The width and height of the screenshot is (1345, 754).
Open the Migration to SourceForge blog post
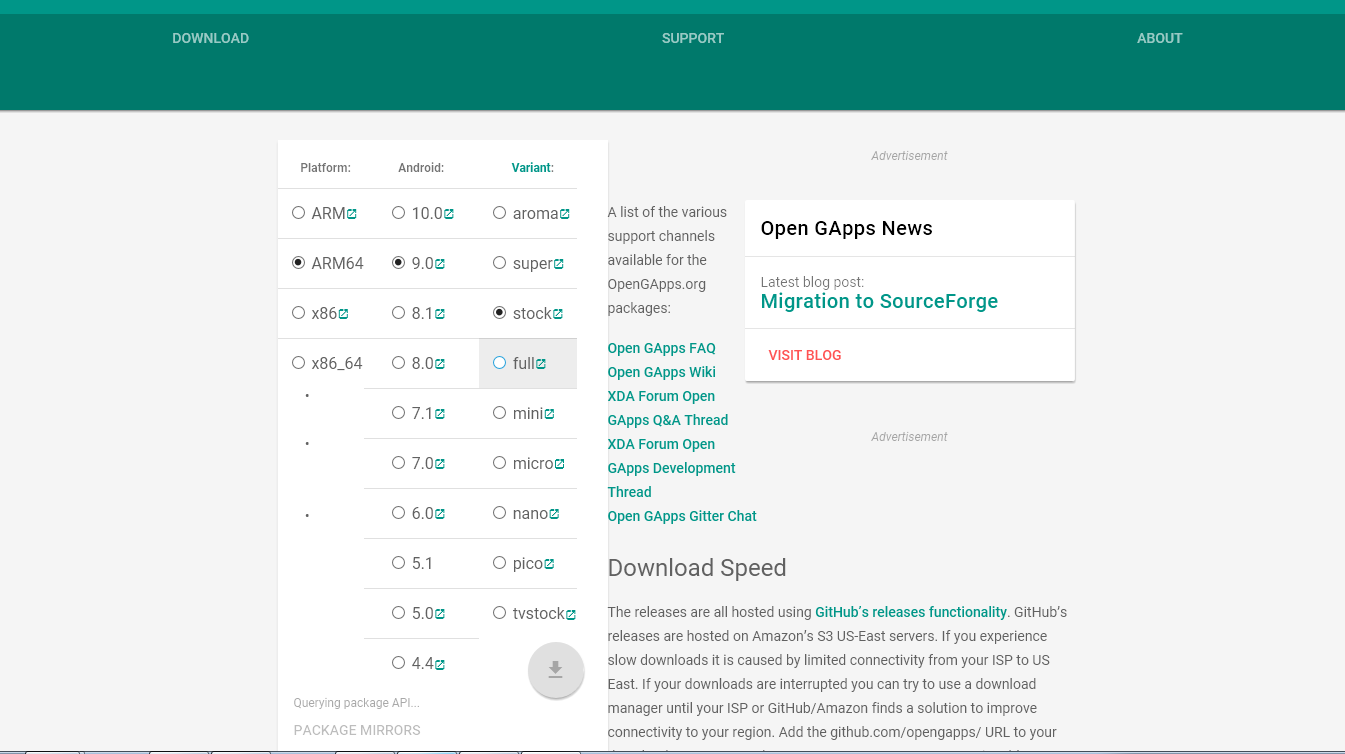coord(879,301)
